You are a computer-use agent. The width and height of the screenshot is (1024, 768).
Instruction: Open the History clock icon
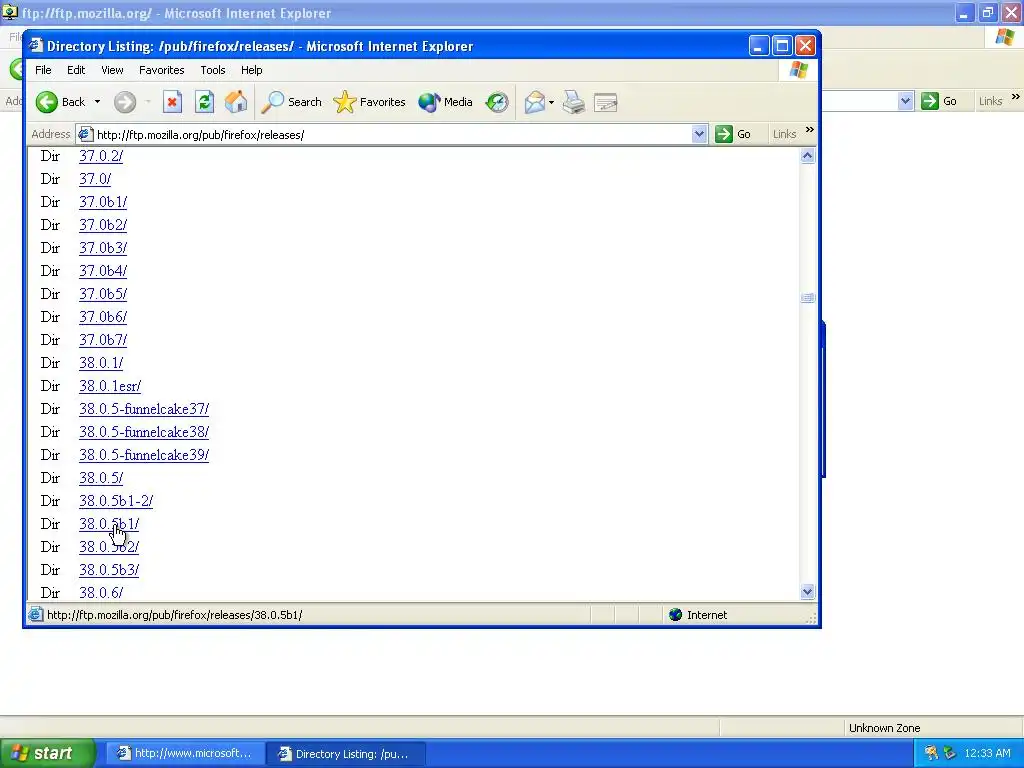pyautogui.click(x=497, y=103)
